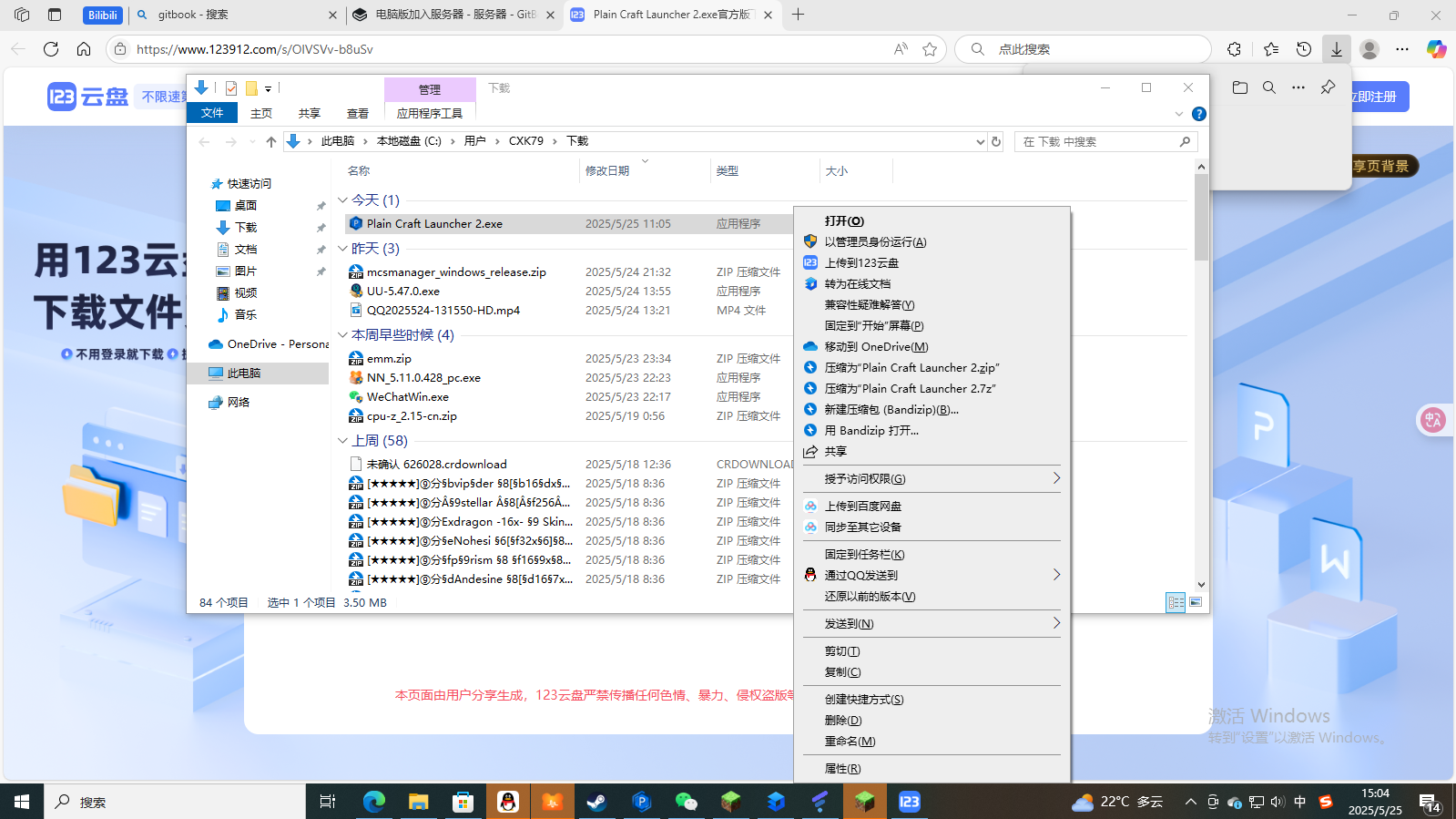Select 上传到123云盘 context menu entry

932,262
